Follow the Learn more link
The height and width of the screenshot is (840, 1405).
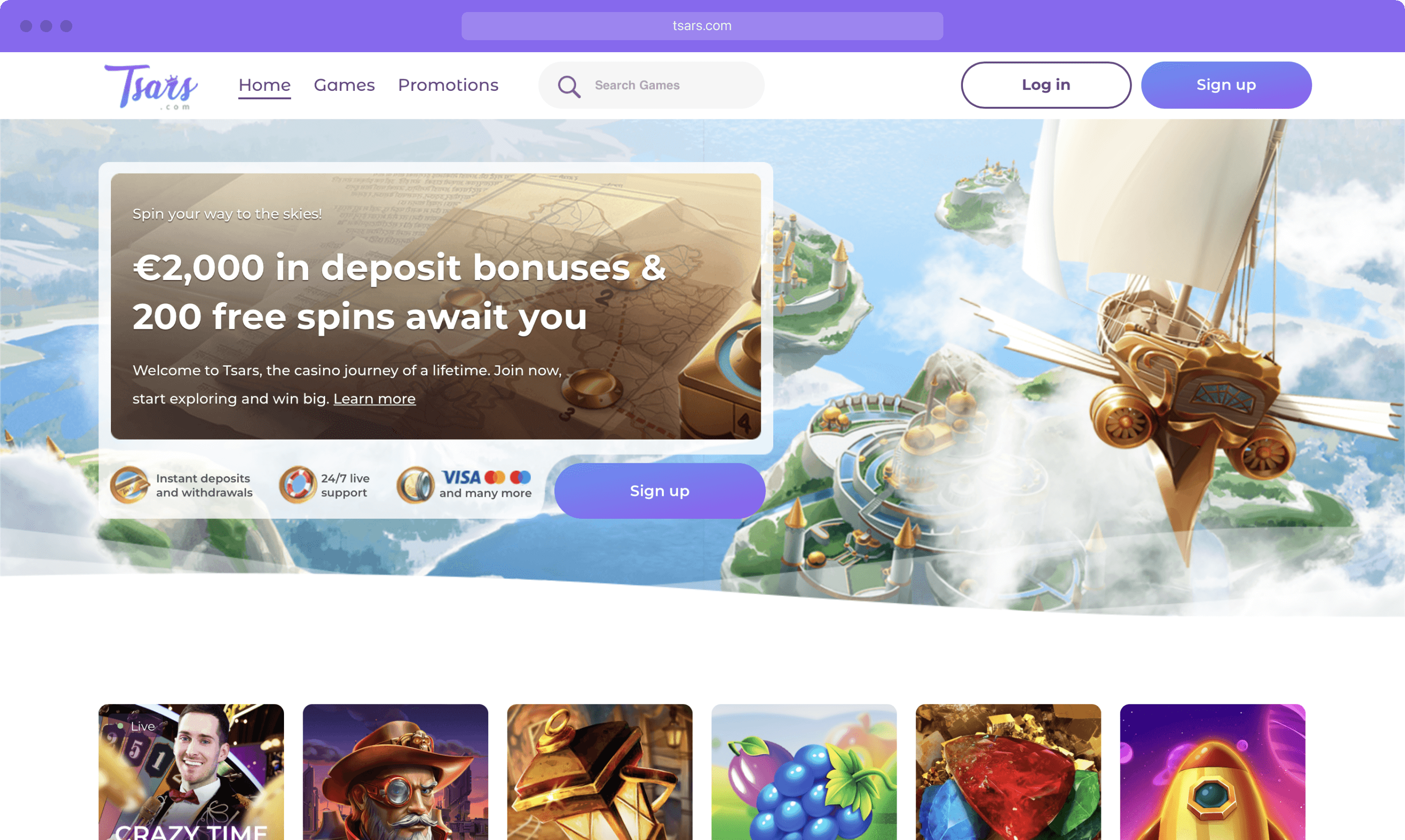point(374,398)
